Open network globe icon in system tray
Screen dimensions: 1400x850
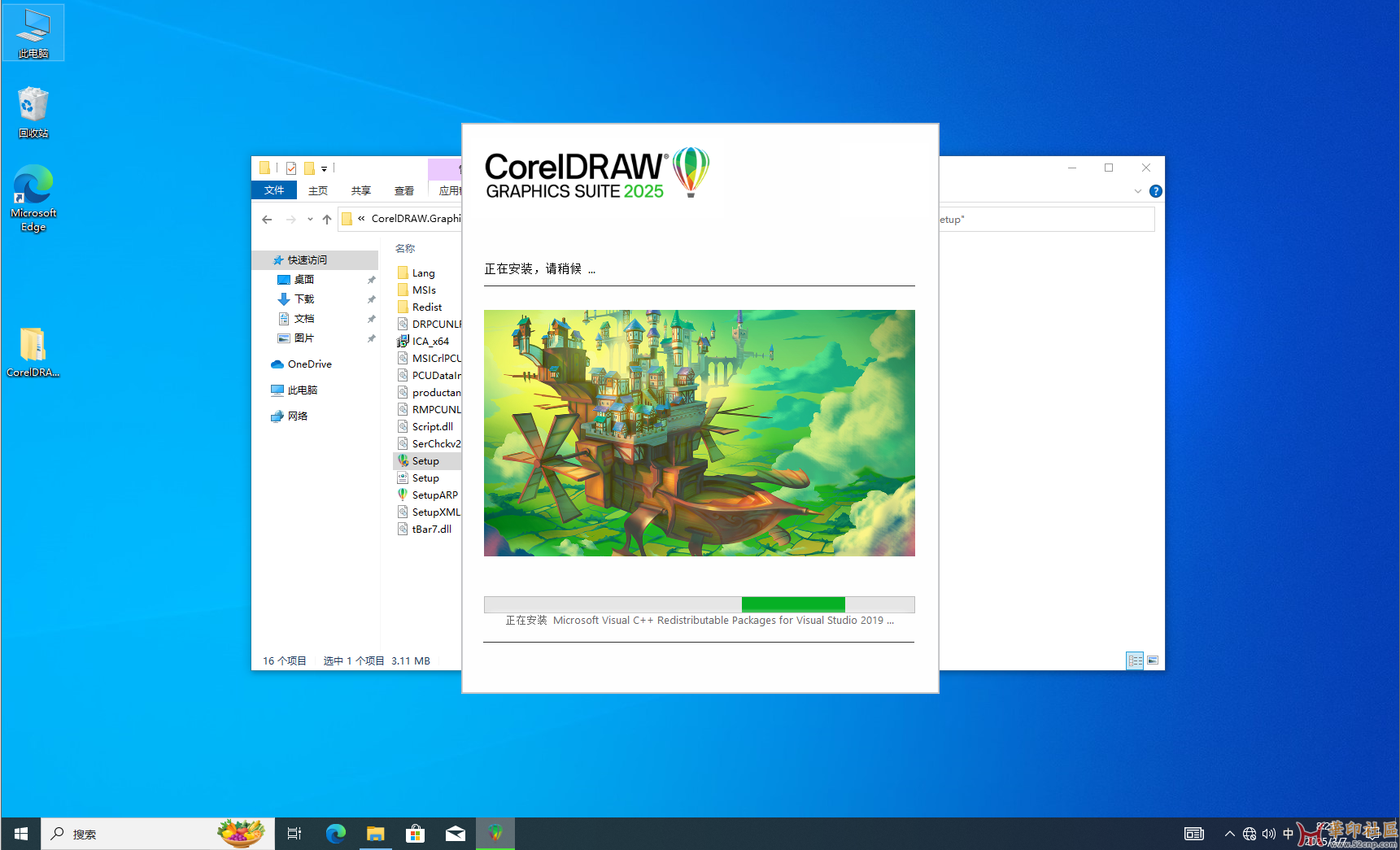pos(1250,834)
